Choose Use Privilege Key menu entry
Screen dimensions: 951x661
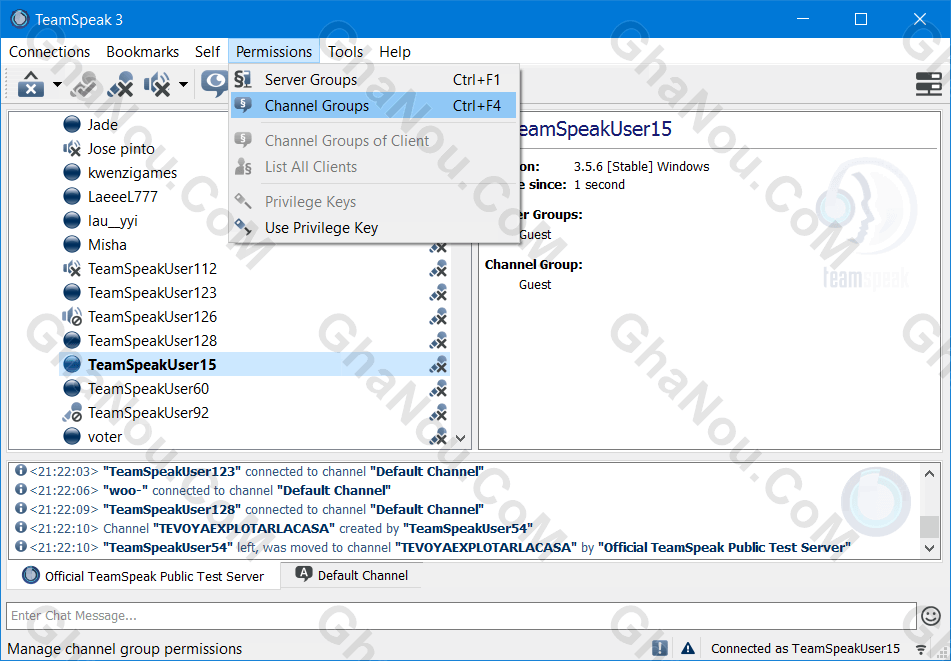pos(374,228)
